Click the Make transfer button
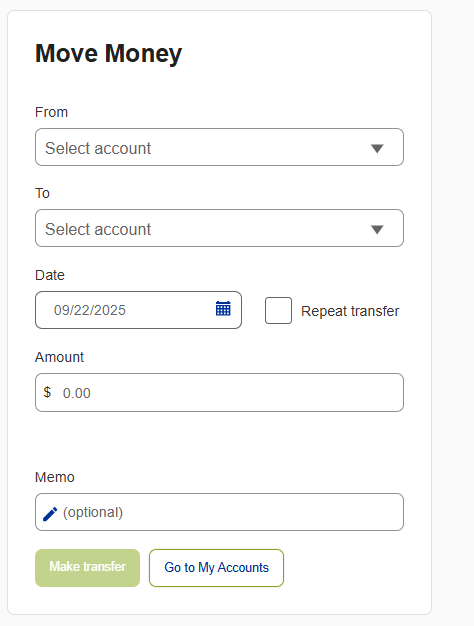This screenshot has width=474, height=626. 87,568
